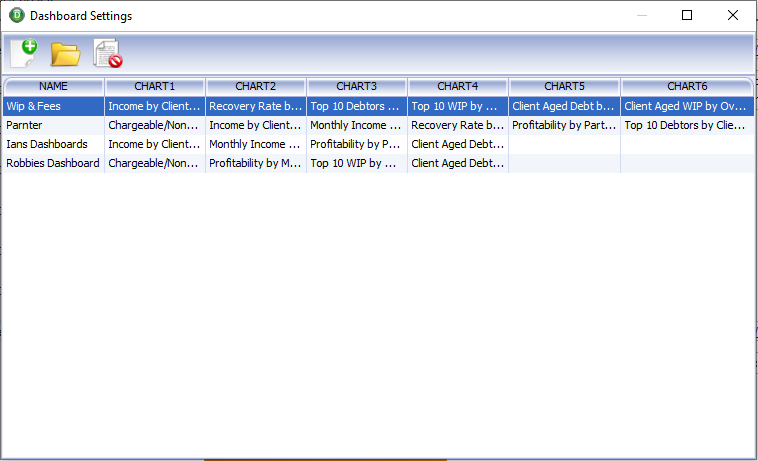This screenshot has width=758, height=461.
Task: Click Monthly Income cell in Ians Dashboards row
Action: click(256, 144)
